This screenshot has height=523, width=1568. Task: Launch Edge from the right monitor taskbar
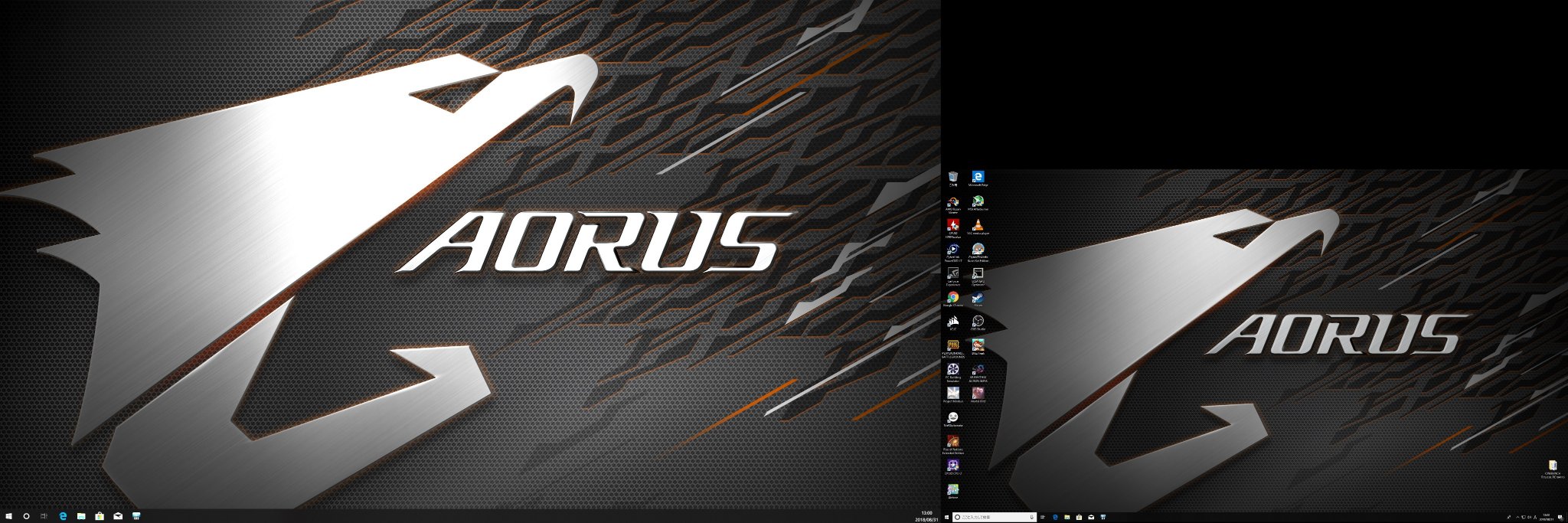tap(1055, 517)
